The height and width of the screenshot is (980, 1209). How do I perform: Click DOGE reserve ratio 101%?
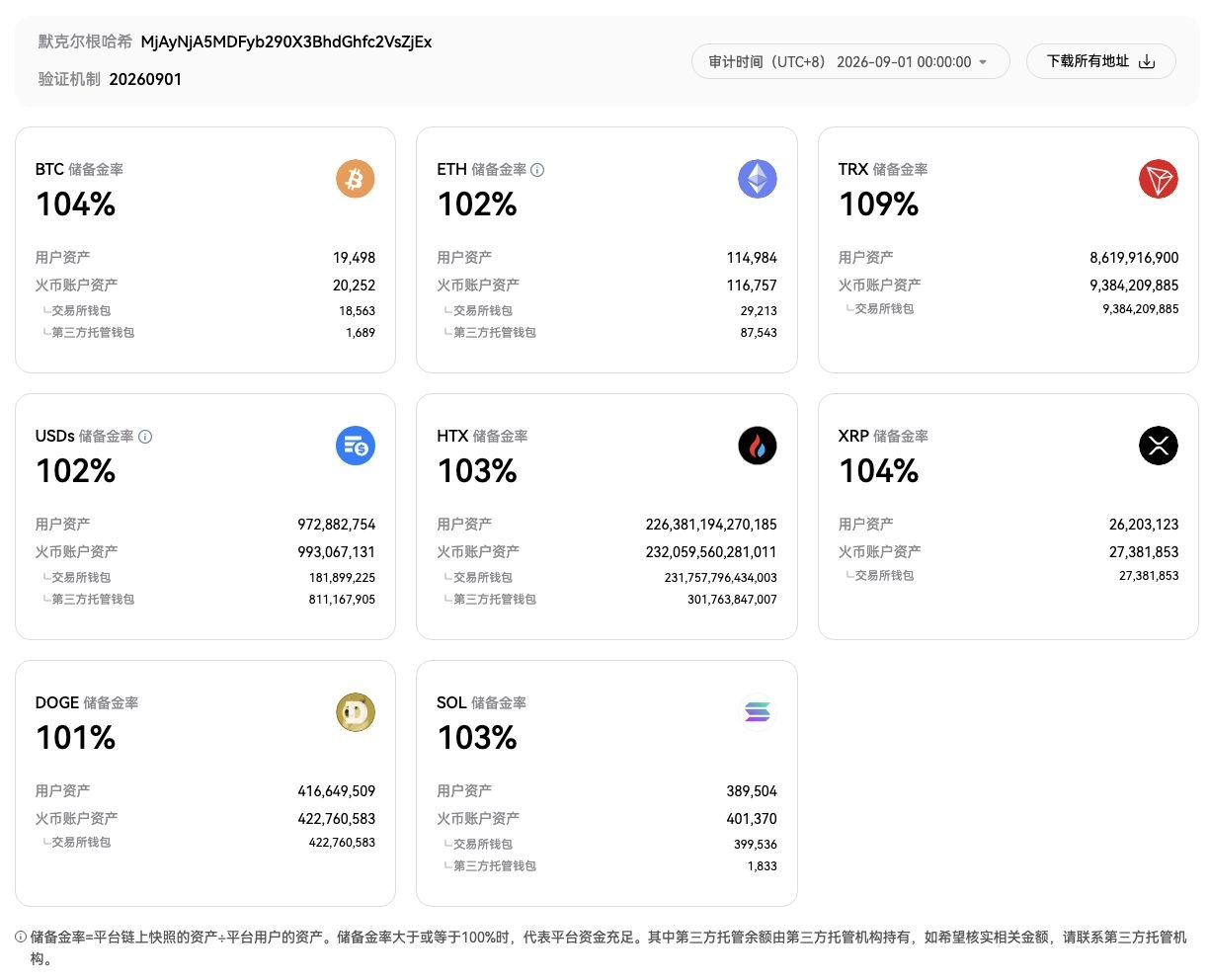point(76,738)
